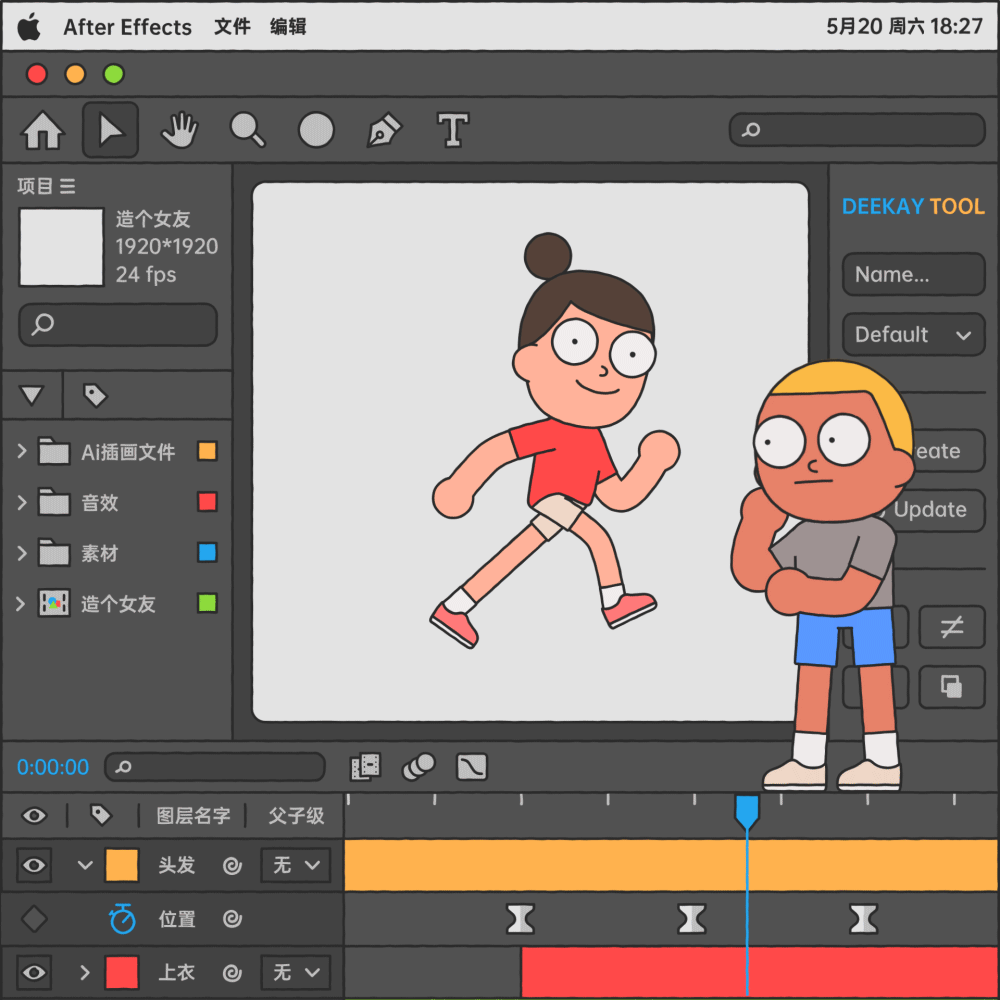Click the eye column header in timeline
Screen dimensions: 1000x1000
pos(34,815)
